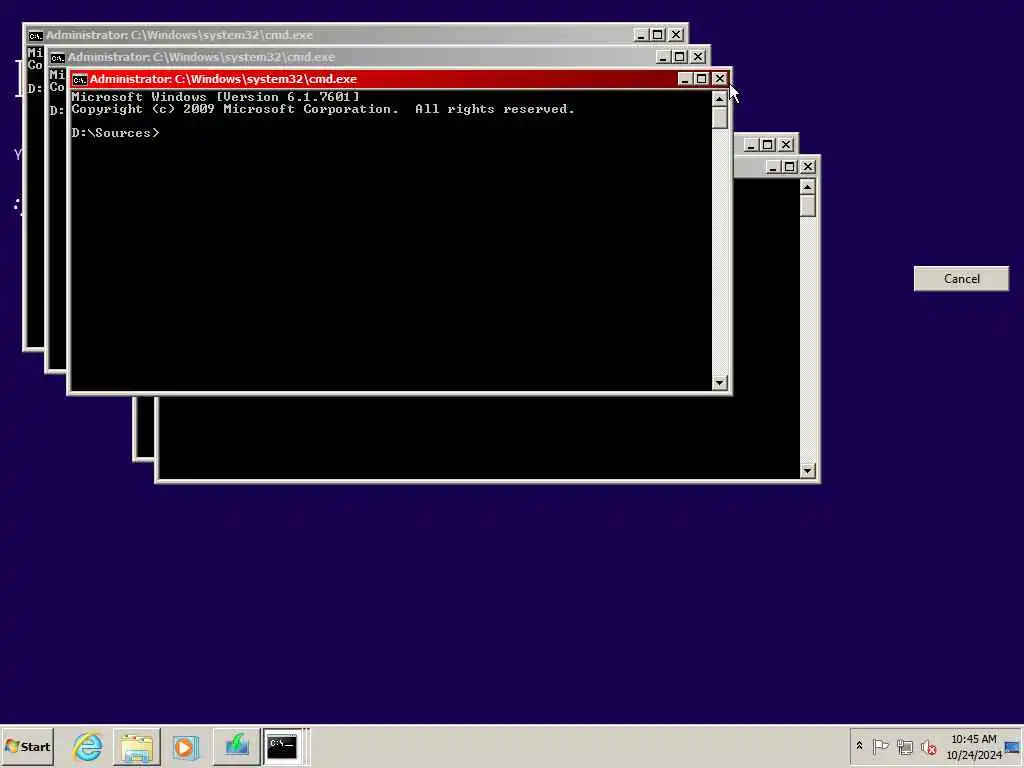Maximize the bottom-most right cmd window
1024x768 pixels.
(790, 167)
